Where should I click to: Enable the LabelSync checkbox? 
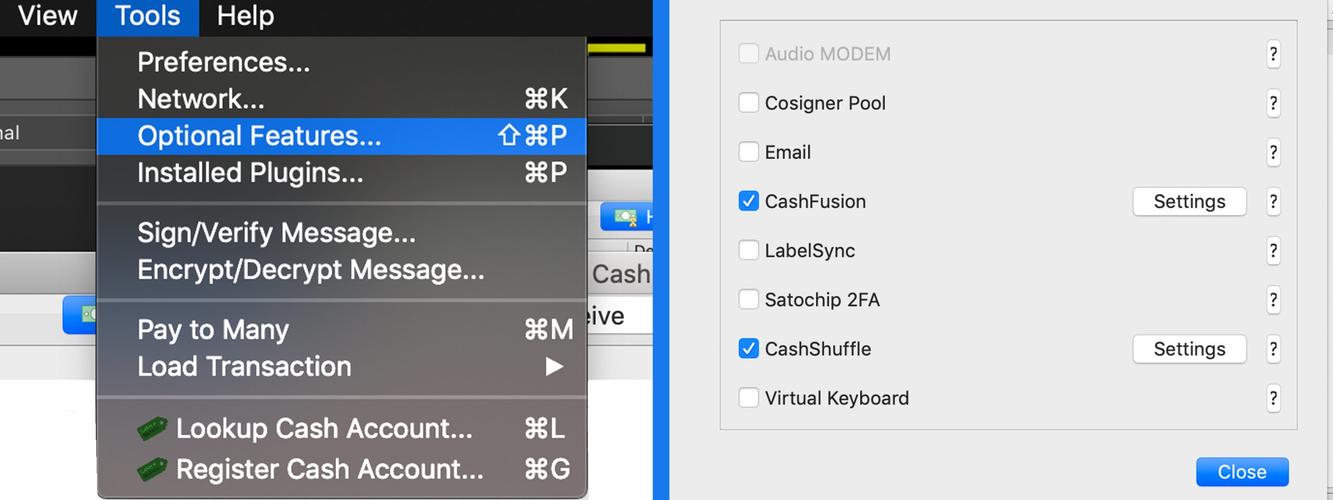point(748,250)
